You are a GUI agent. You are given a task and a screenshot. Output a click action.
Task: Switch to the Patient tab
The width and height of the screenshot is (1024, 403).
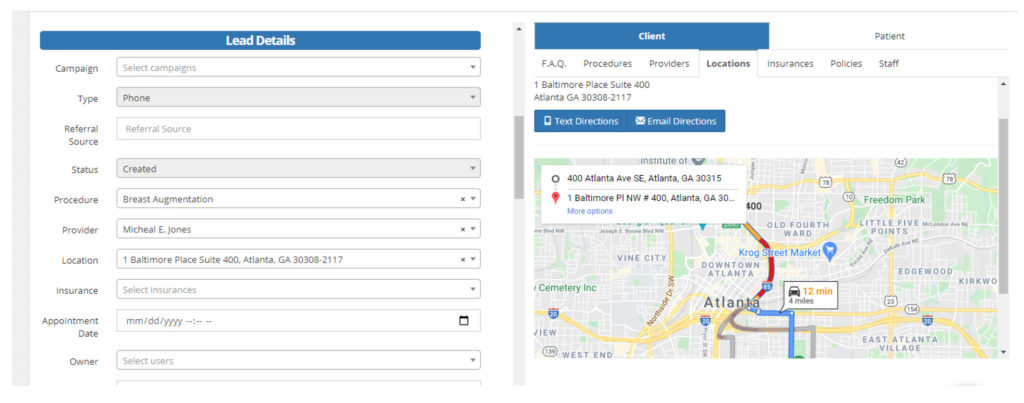coord(888,36)
